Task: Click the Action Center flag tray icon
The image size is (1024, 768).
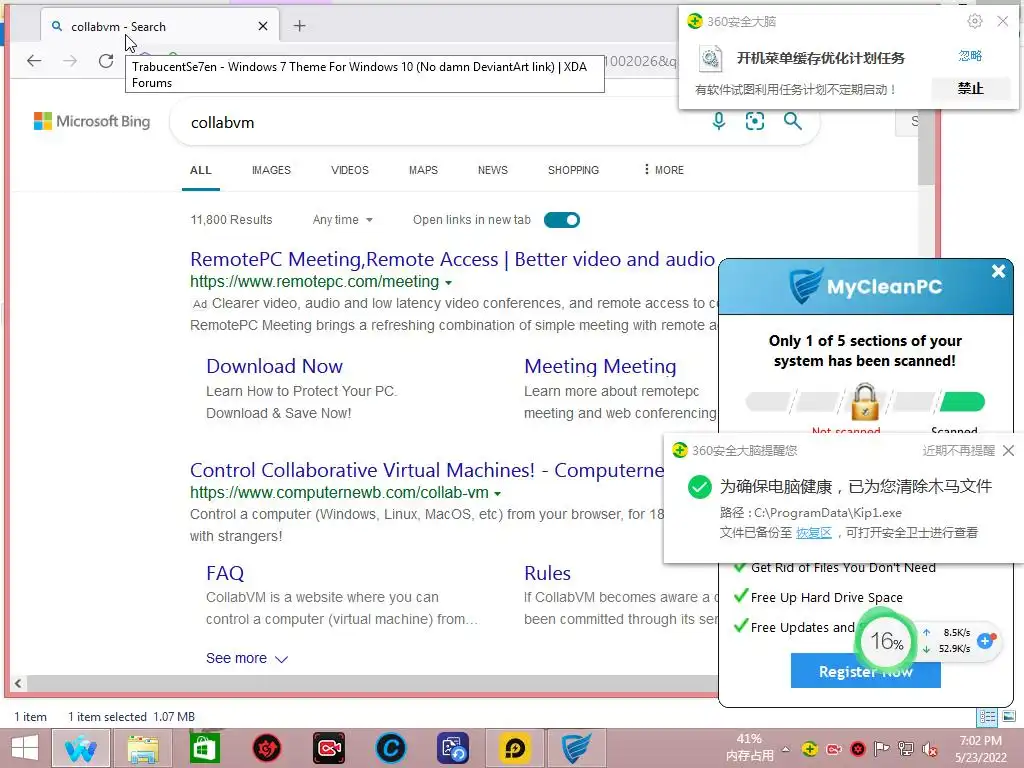Action: pyautogui.click(x=882, y=750)
